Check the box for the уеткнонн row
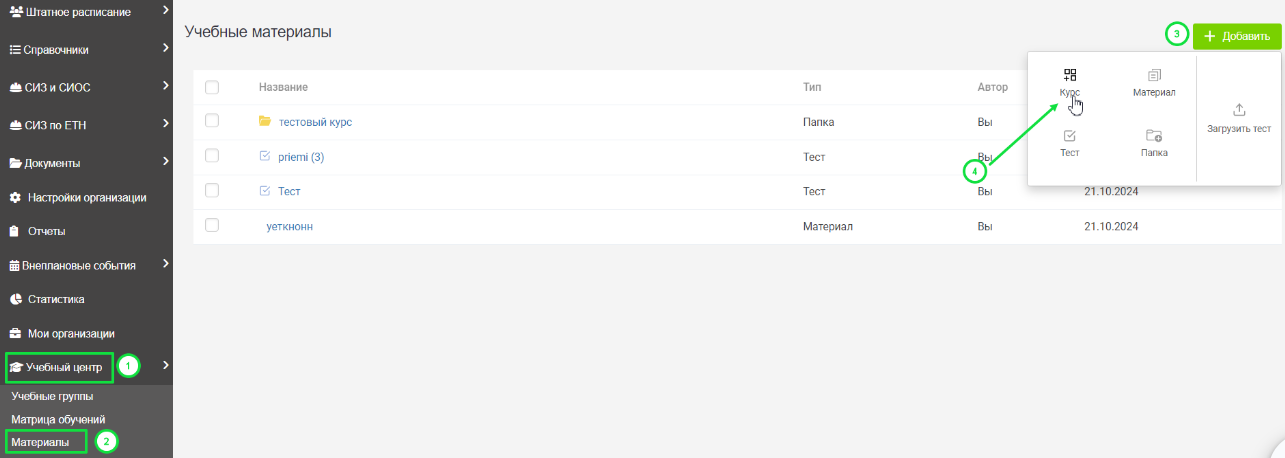1285x458 pixels. [211, 226]
